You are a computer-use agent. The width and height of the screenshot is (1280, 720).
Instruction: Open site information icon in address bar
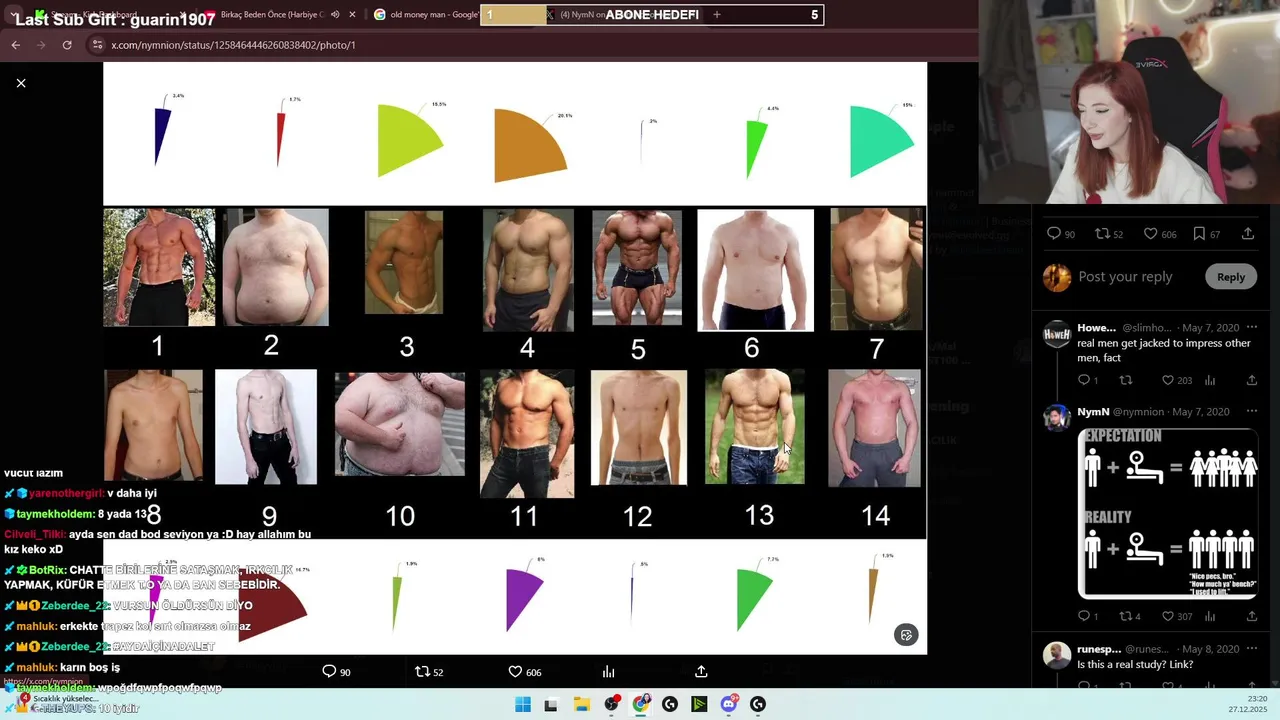[x=97, y=45]
